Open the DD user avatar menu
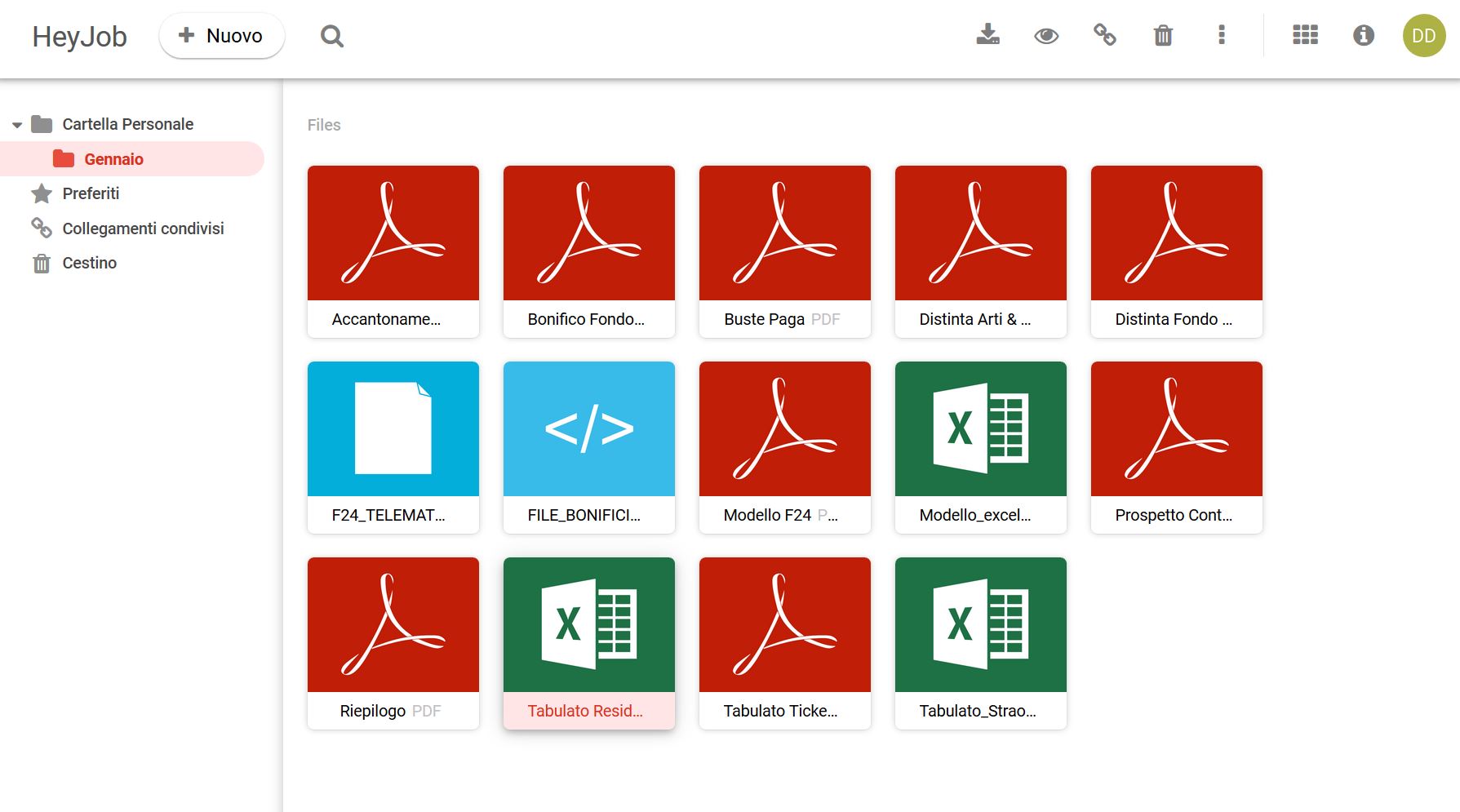The height and width of the screenshot is (812, 1460). point(1424,36)
